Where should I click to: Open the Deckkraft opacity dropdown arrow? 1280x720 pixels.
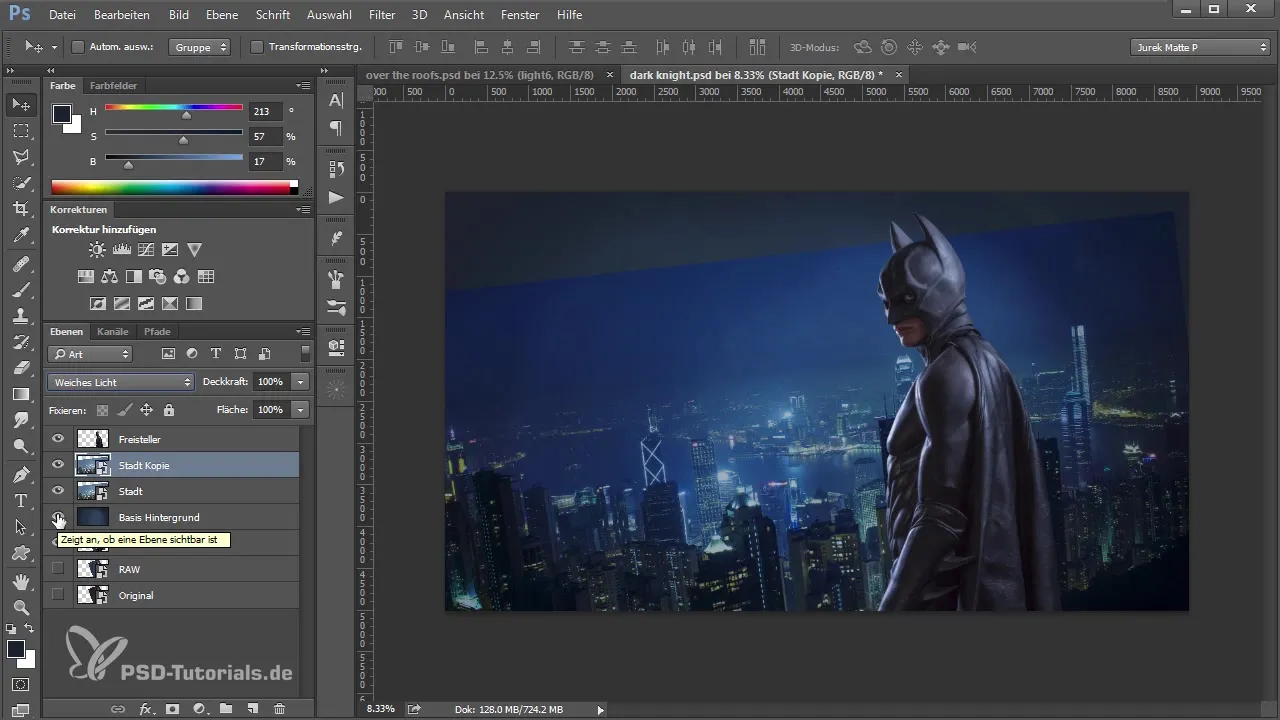click(x=301, y=382)
